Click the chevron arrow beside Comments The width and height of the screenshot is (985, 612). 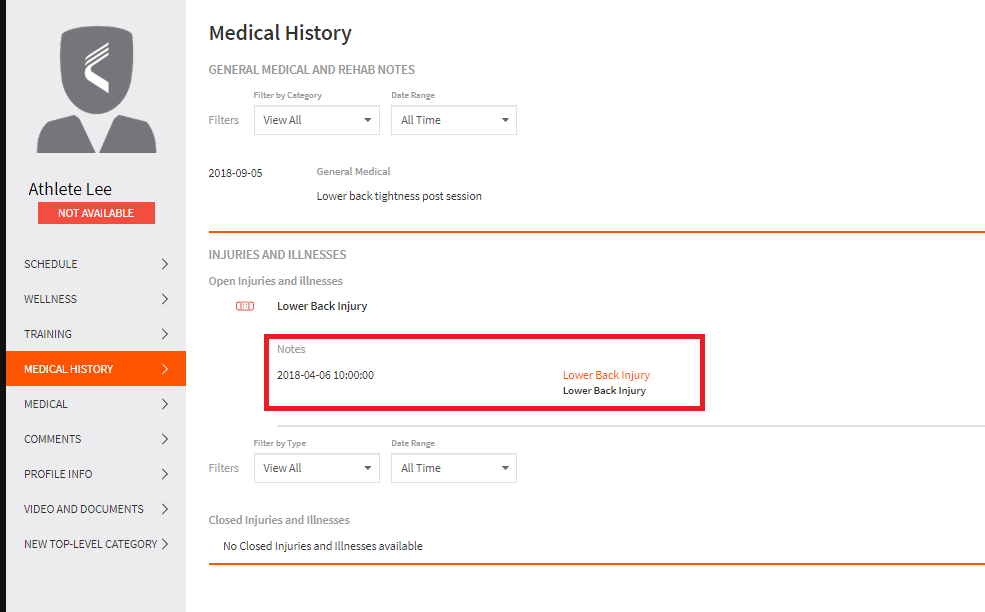pyautogui.click(x=165, y=439)
